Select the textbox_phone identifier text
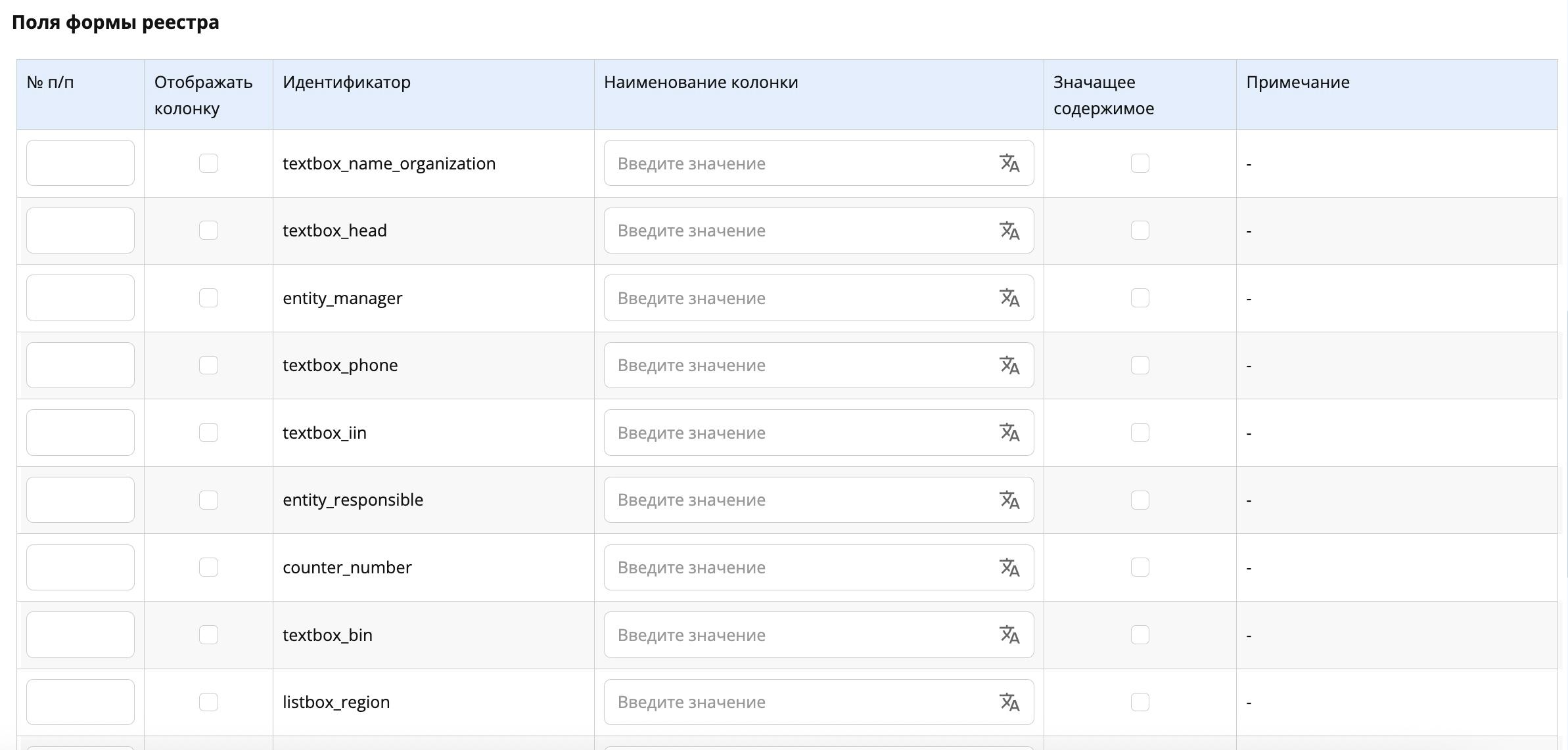 click(x=340, y=365)
